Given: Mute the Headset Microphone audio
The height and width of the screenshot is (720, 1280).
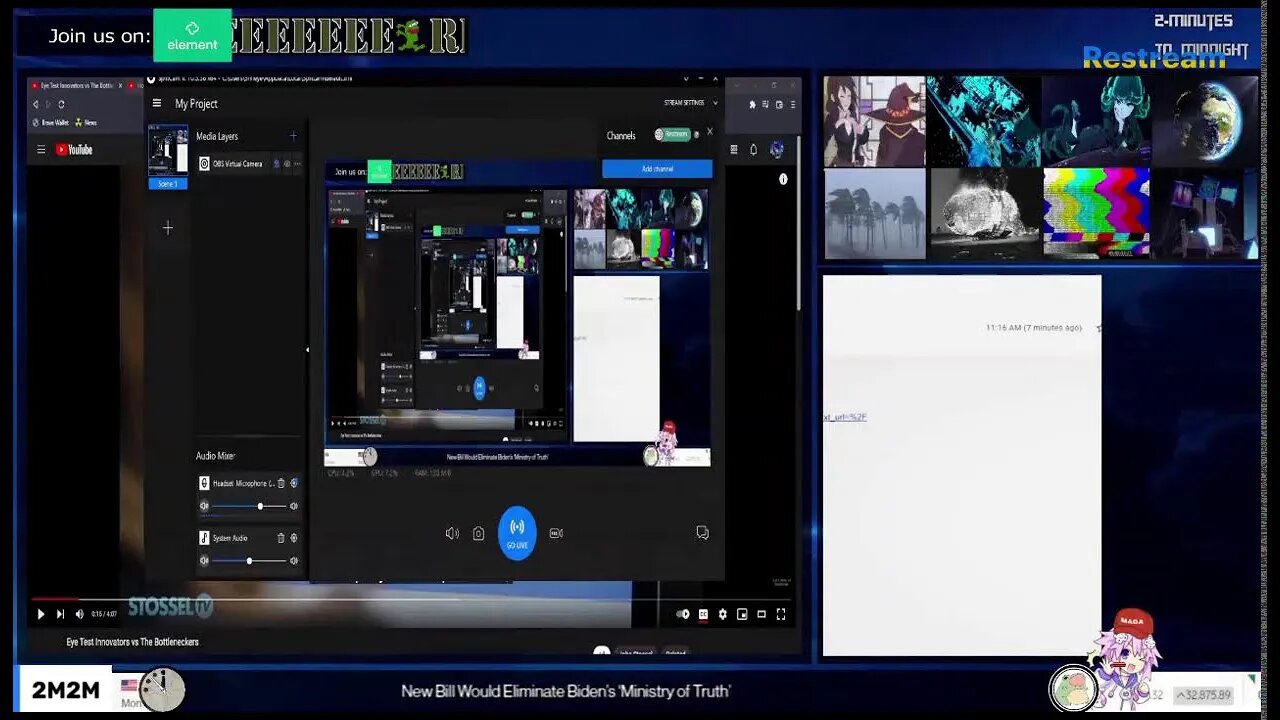Looking at the screenshot, I should (204, 506).
